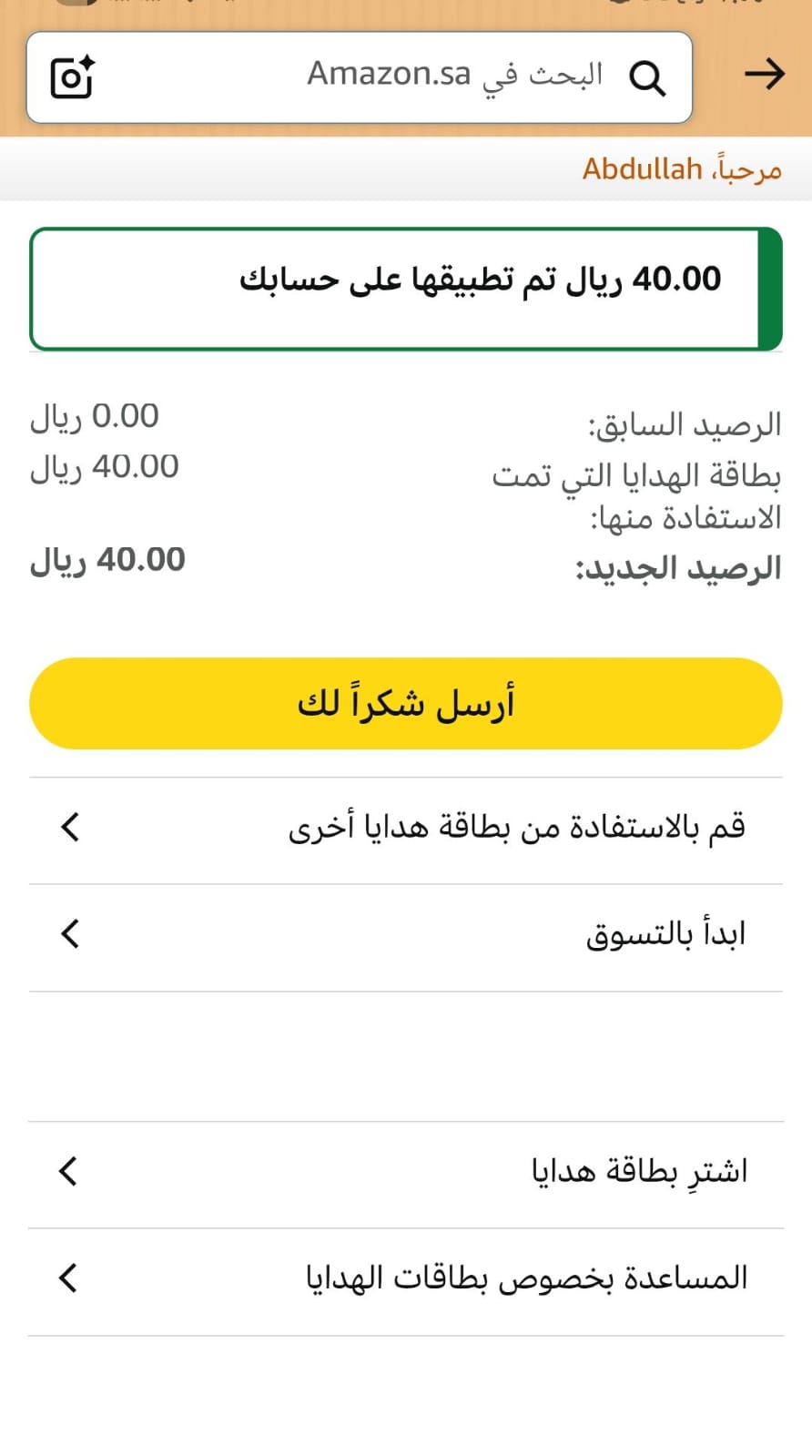812x1456 pixels.
Task: Tap chevron beside اشترِ بطاقة هدايا
Action: click(68, 1171)
